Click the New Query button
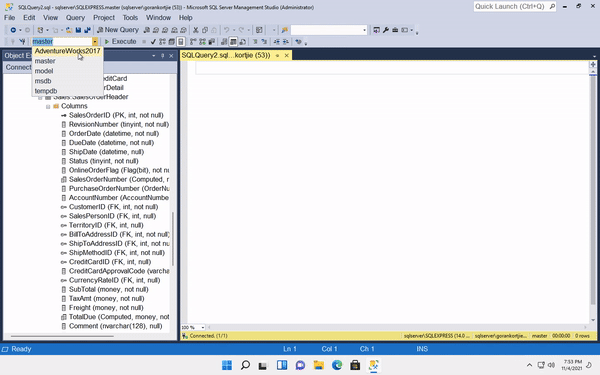The height and width of the screenshot is (375, 600). 118,30
